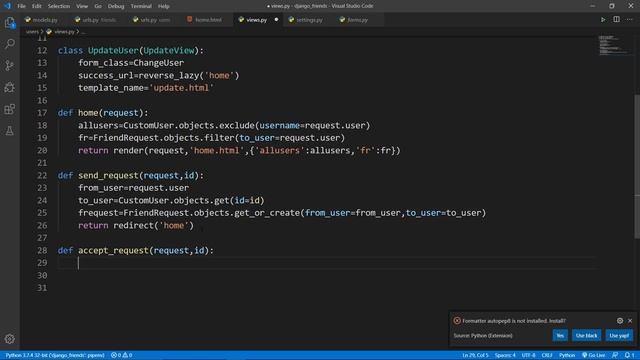Image resolution: width=640 pixels, height=360 pixels.
Task: Click line number 17 in gutter
Action: 42,113
